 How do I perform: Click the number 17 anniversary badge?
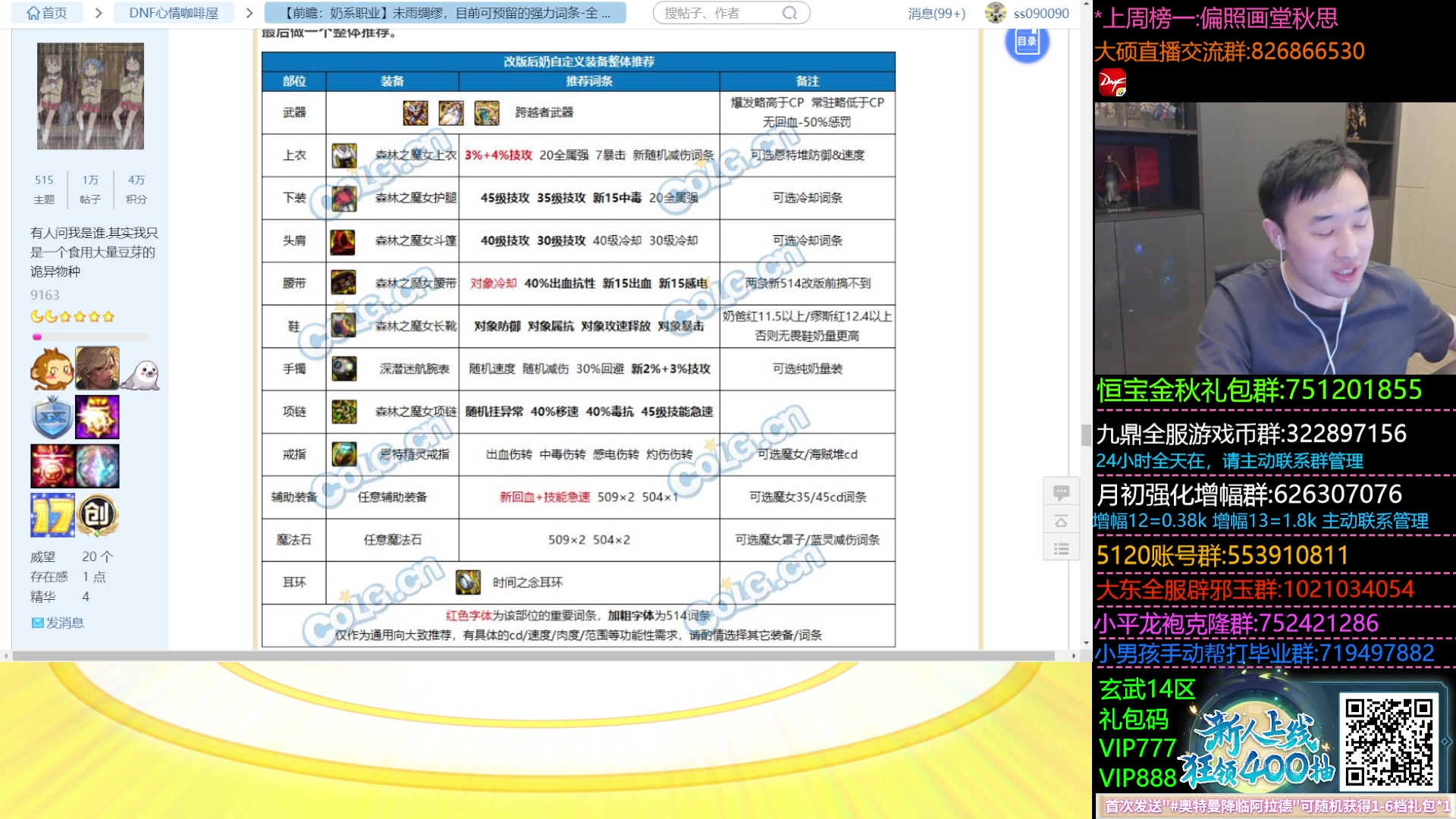52,515
